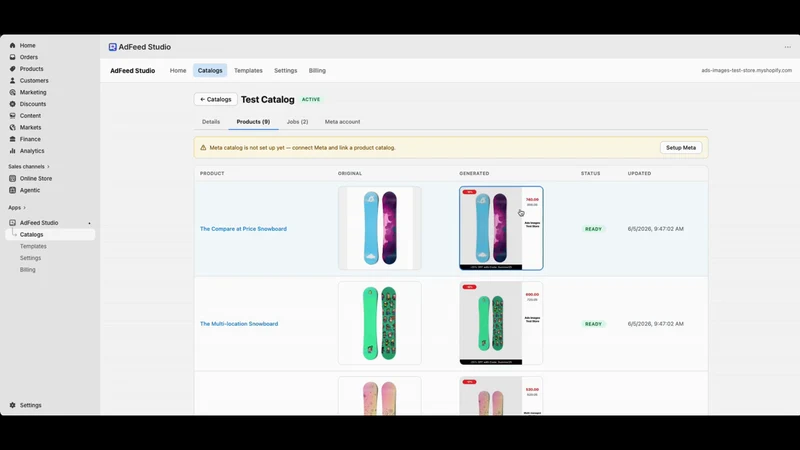Expand the Apps section
The height and width of the screenshot is (450, 800).
pyautogui.click(x=17, y=208)
